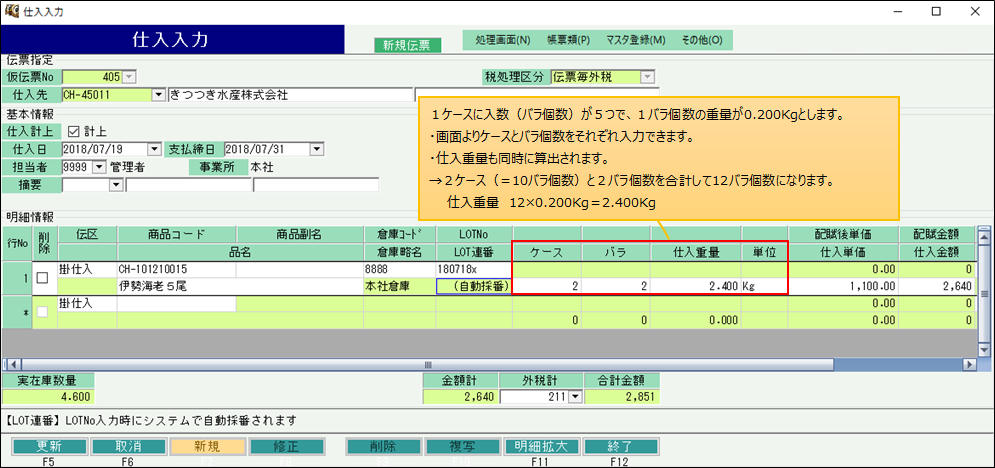The image size is (995, 468).
Task: Check the 削除 box on row 1
Action: coord(42,278)
